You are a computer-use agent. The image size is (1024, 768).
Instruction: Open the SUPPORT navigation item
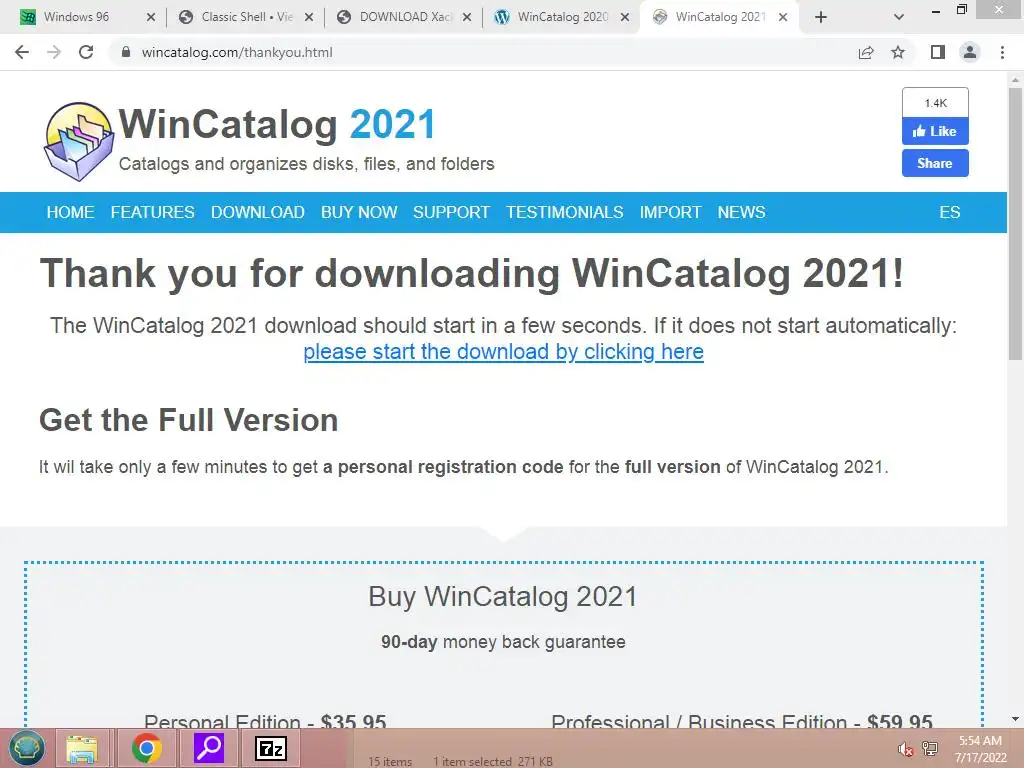pos(451,212)
